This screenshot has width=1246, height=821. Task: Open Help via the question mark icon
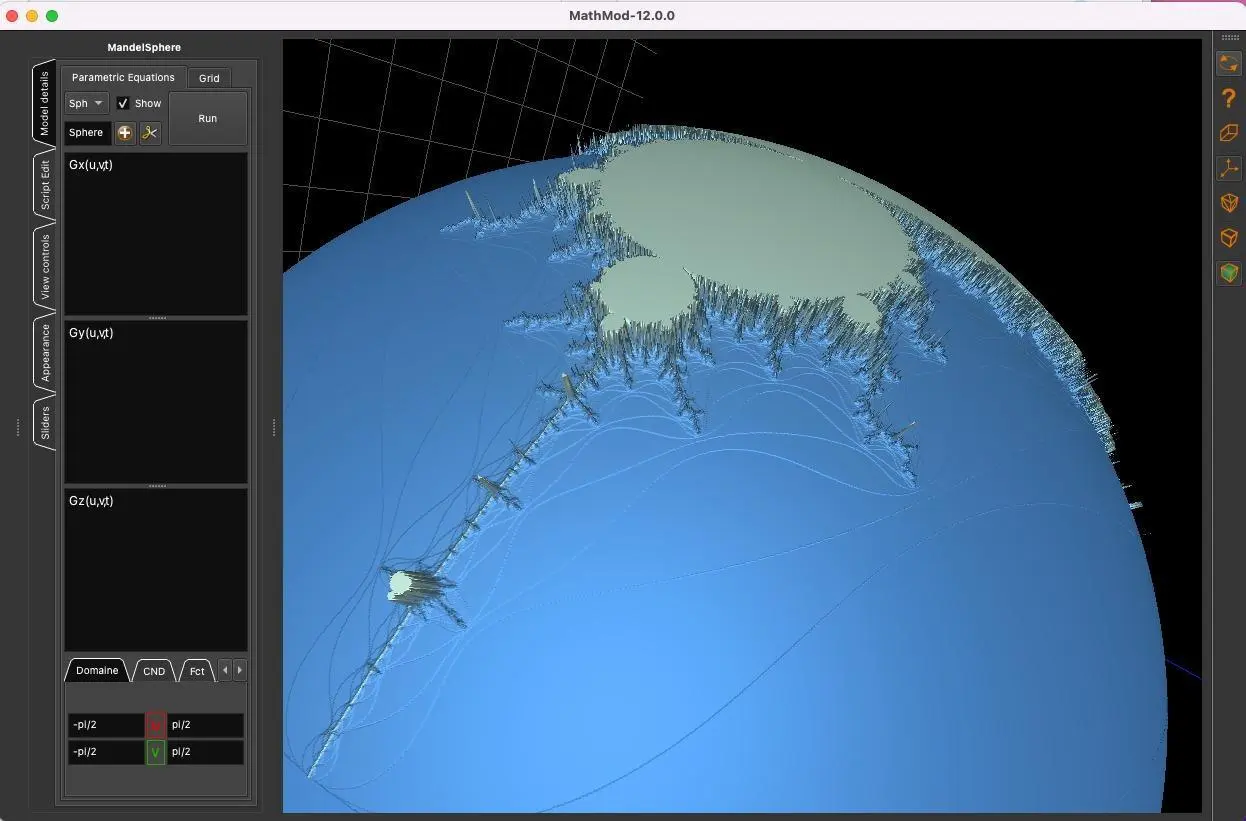pyautogui.click(x=1228, y=97)
